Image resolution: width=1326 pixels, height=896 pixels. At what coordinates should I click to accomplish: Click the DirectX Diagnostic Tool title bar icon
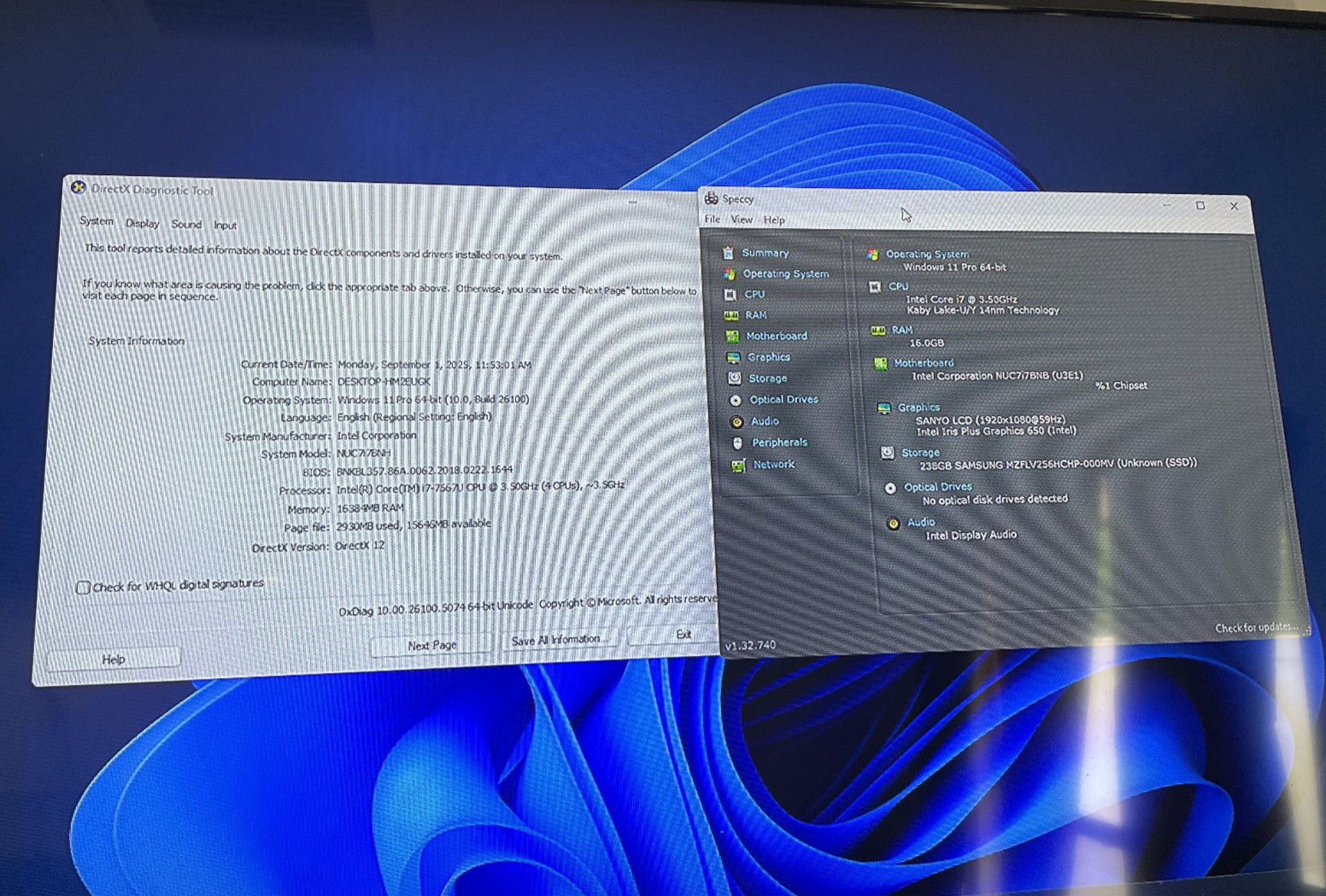pos(79,188)
